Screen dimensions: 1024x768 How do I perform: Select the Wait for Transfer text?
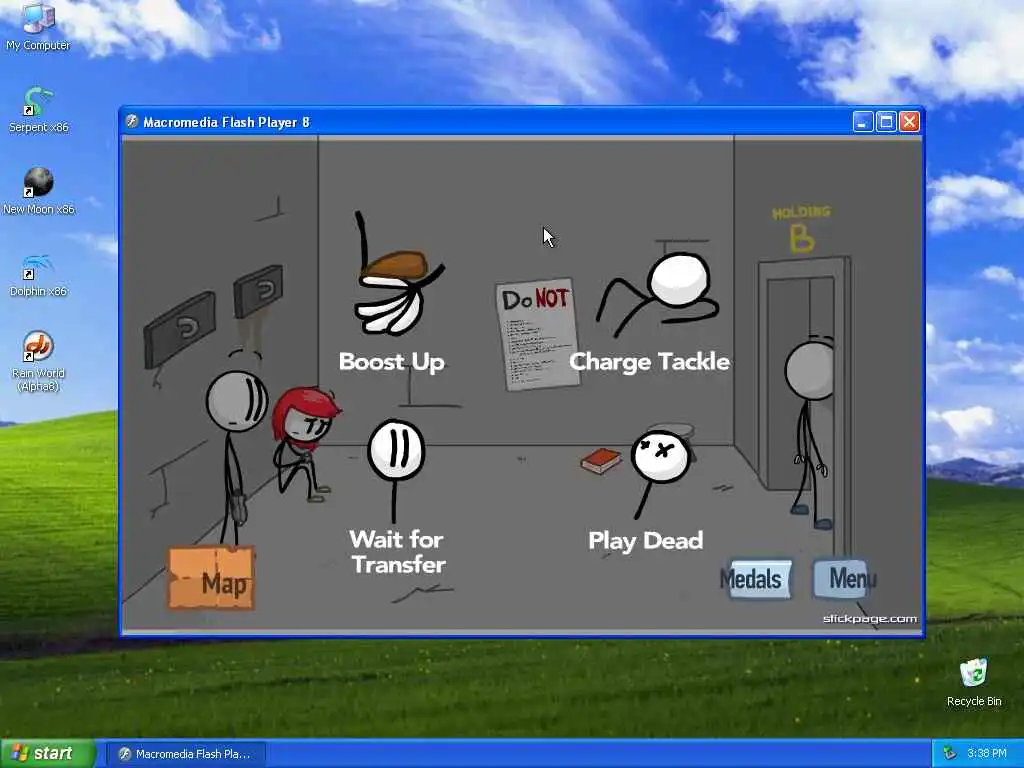[x=398, y=551]
